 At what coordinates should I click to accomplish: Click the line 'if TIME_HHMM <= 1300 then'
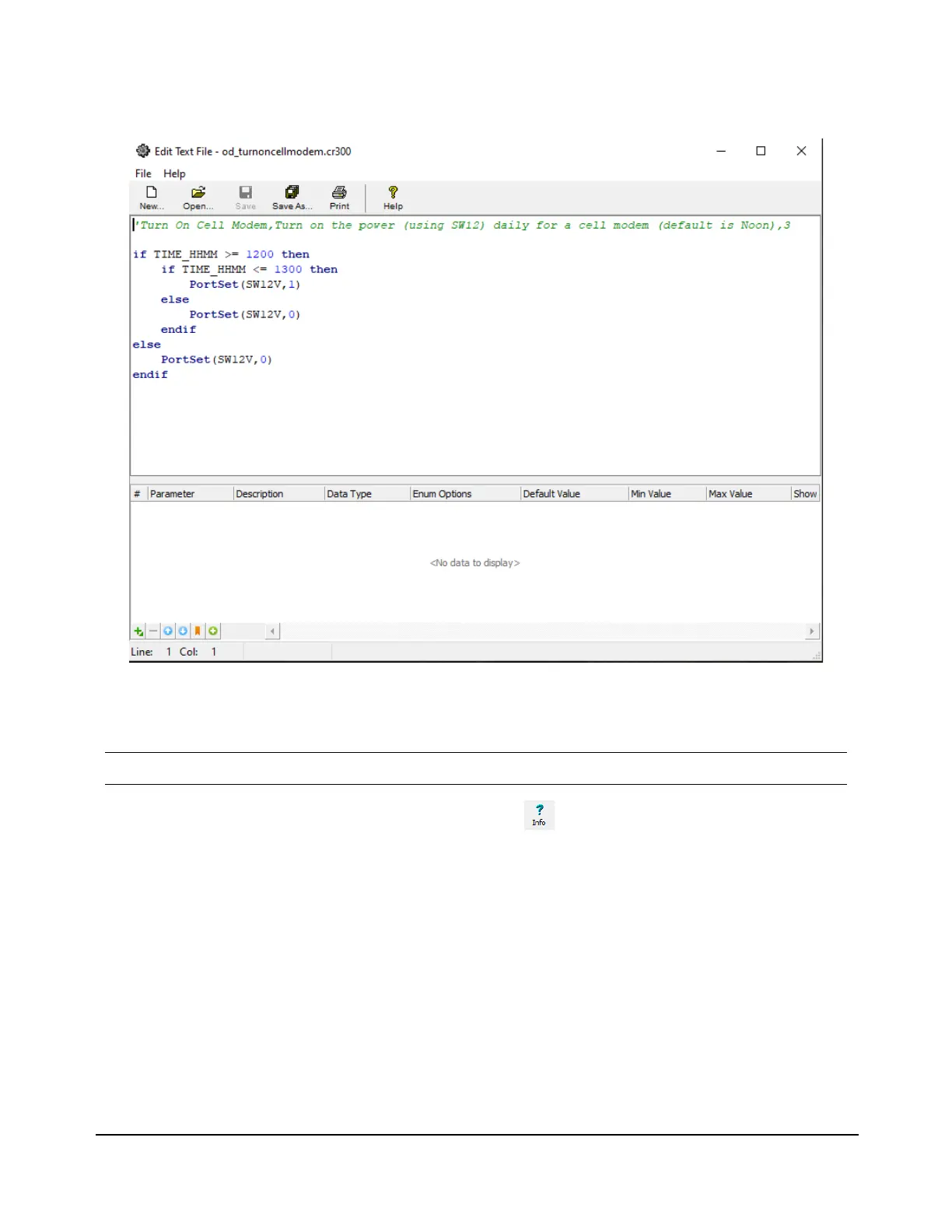[x=249, y=269]
